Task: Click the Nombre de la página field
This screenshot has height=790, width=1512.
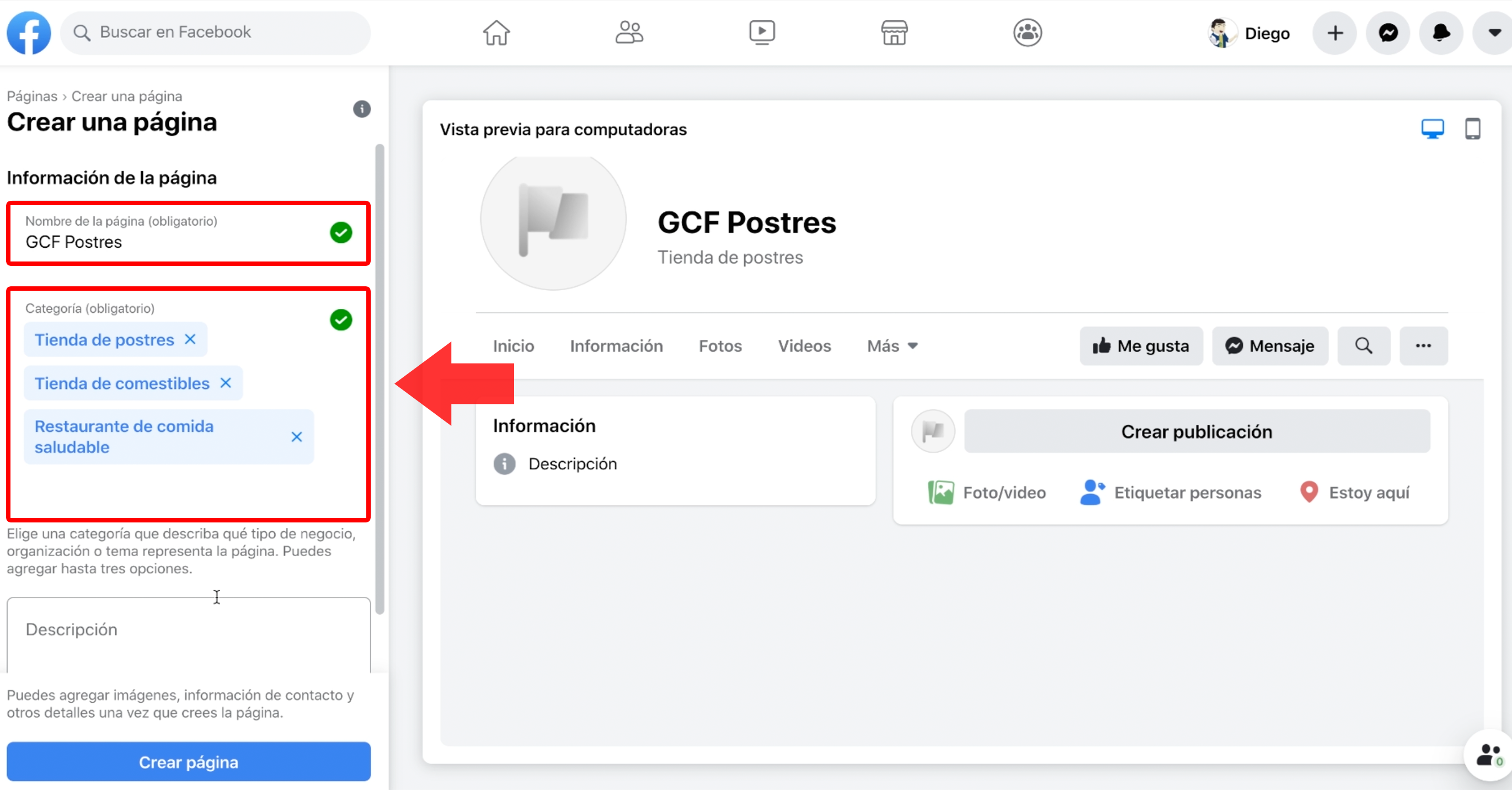Action: [189, 233]
